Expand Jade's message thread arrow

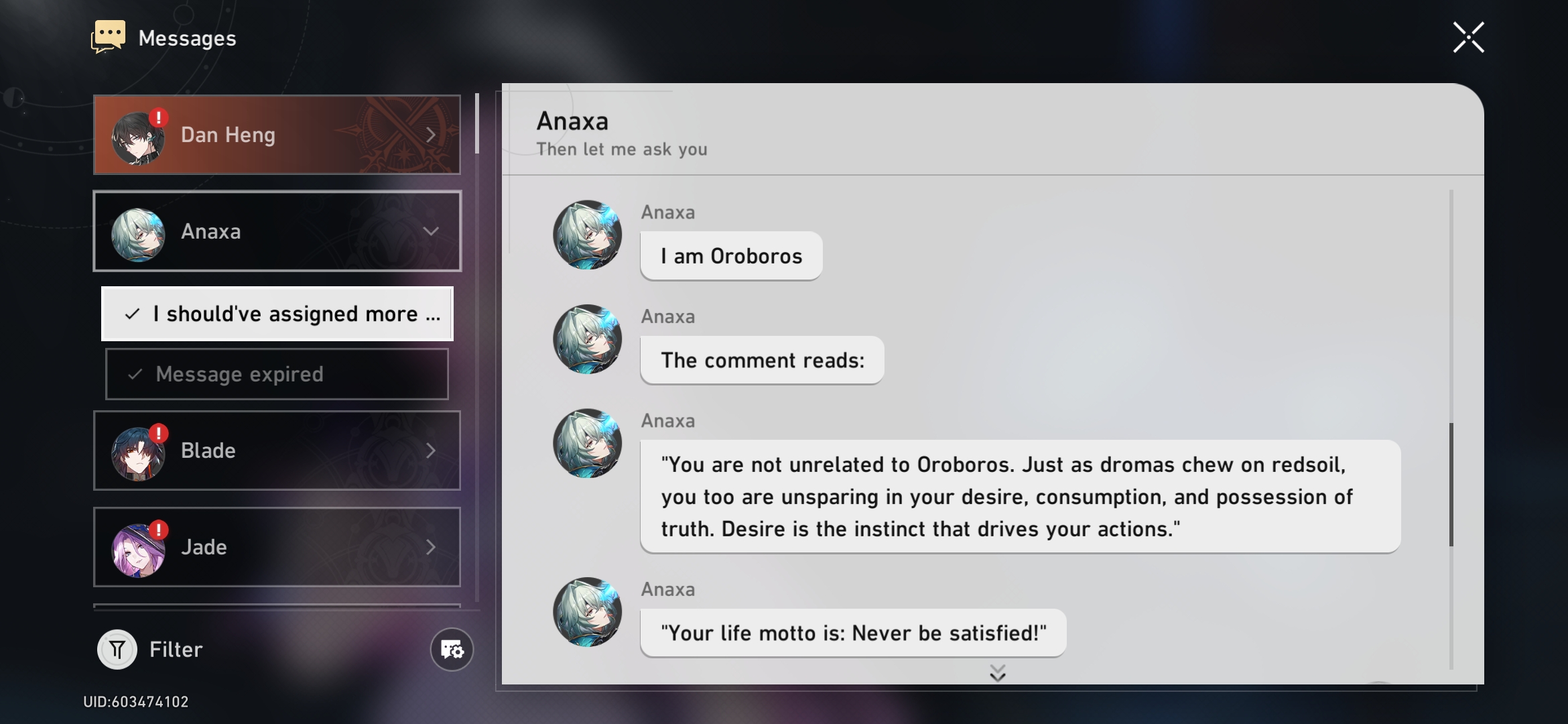[x=431, y=547]
